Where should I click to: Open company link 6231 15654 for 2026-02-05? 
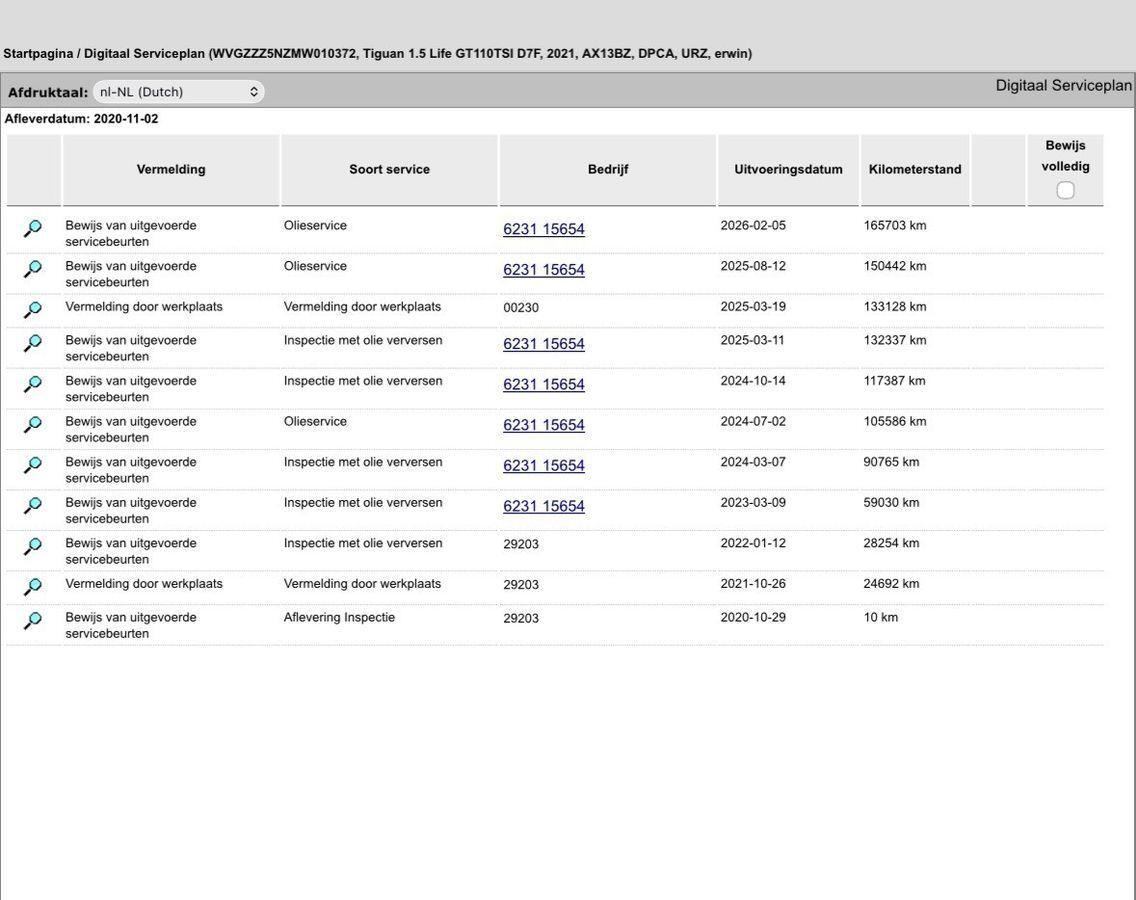tap(543, 229)
